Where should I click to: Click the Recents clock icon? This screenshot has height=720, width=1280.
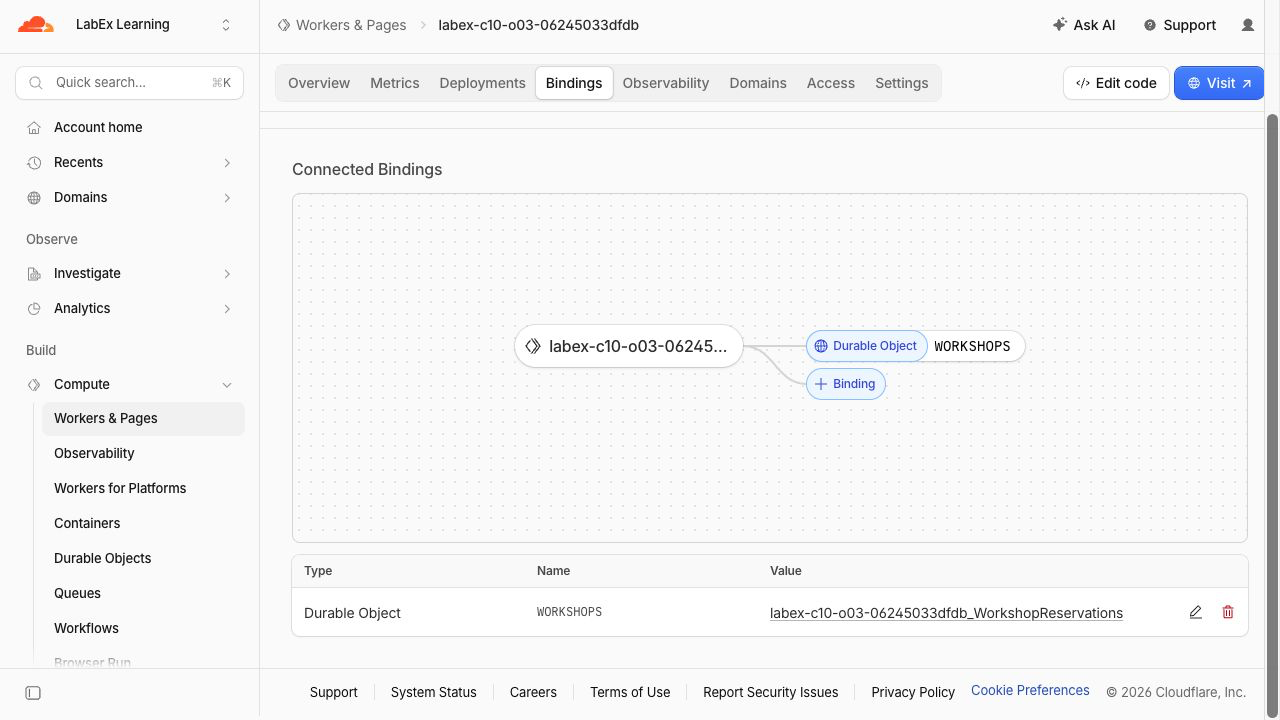34,163
